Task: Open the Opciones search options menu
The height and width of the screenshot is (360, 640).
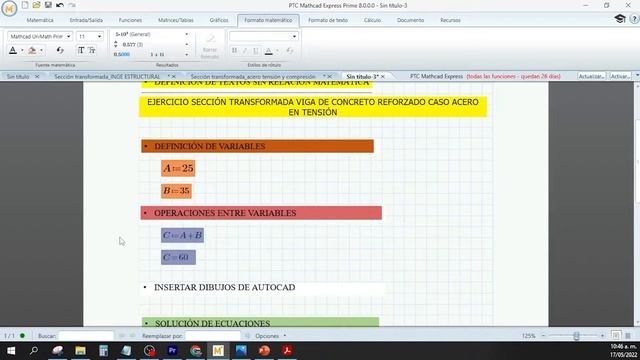Action: tap(270, 336)
